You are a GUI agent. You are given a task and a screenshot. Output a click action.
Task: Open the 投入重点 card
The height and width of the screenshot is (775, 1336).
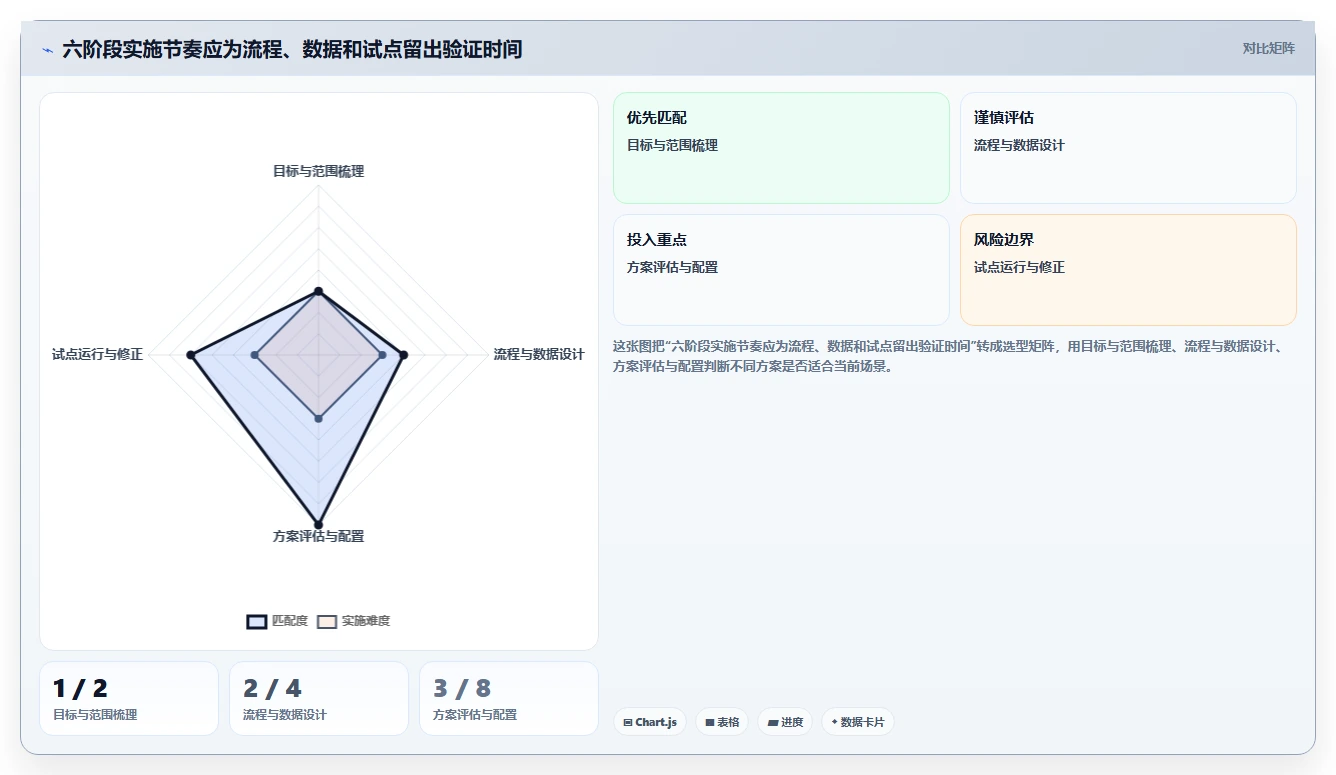781,270
